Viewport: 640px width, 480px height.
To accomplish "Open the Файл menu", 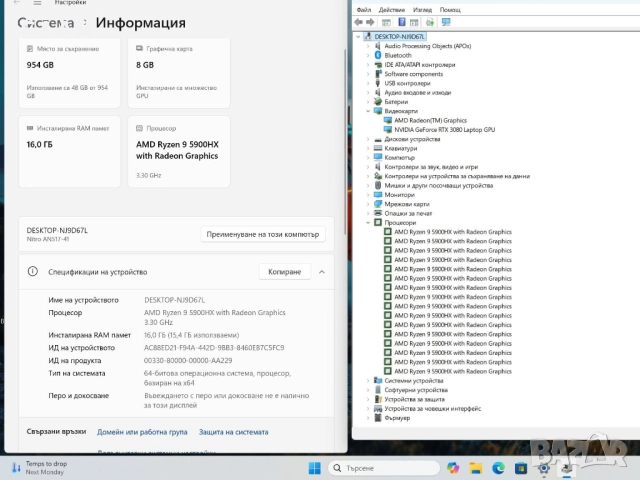I will [x=363, y=9].
